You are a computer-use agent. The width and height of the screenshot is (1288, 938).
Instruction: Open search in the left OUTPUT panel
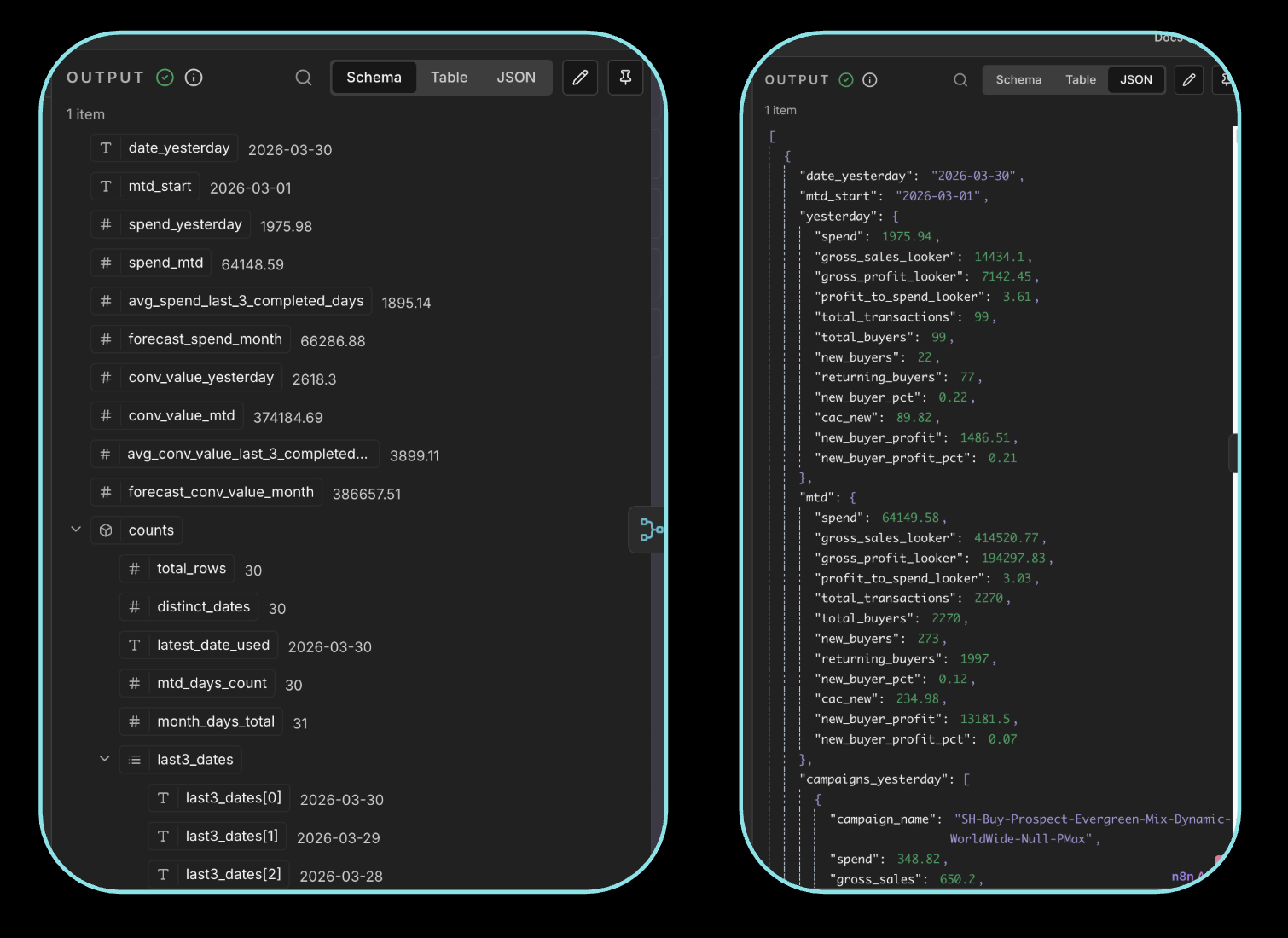tap(304, 77)
